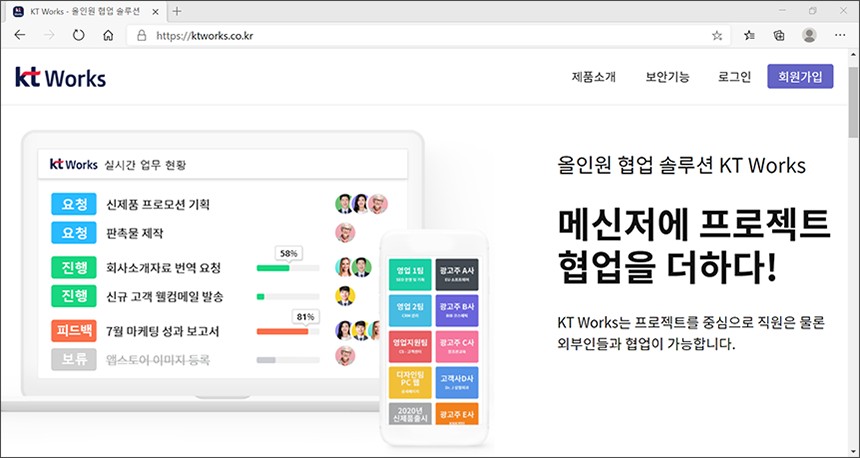Click 요청 tag for 판촉물 제작
This screenshot has height=458, width=860.
pos(73,233)
